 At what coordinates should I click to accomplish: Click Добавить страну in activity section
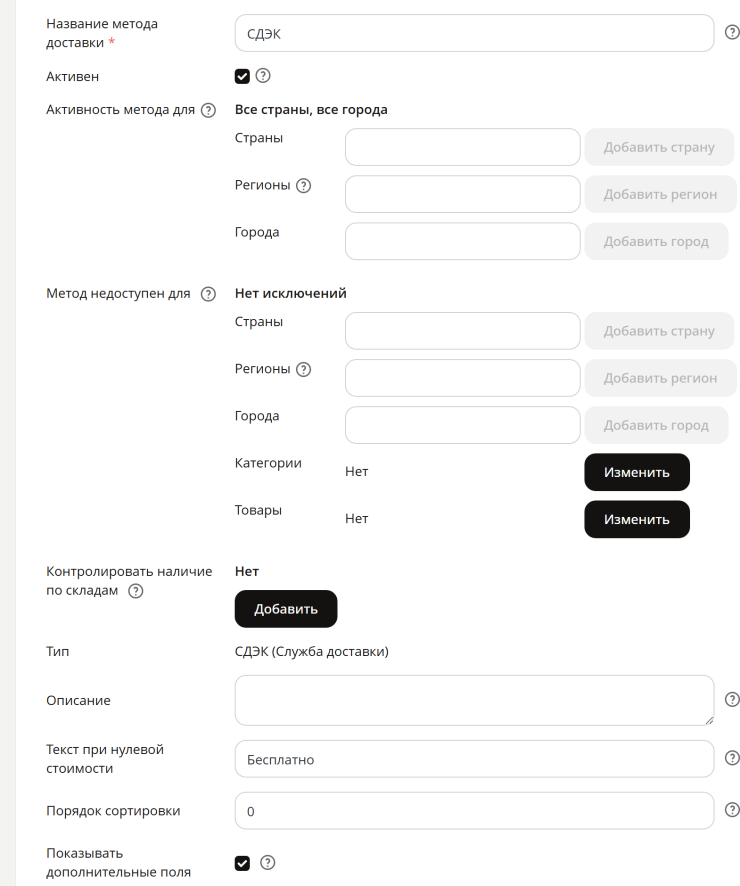pos(659,147)
